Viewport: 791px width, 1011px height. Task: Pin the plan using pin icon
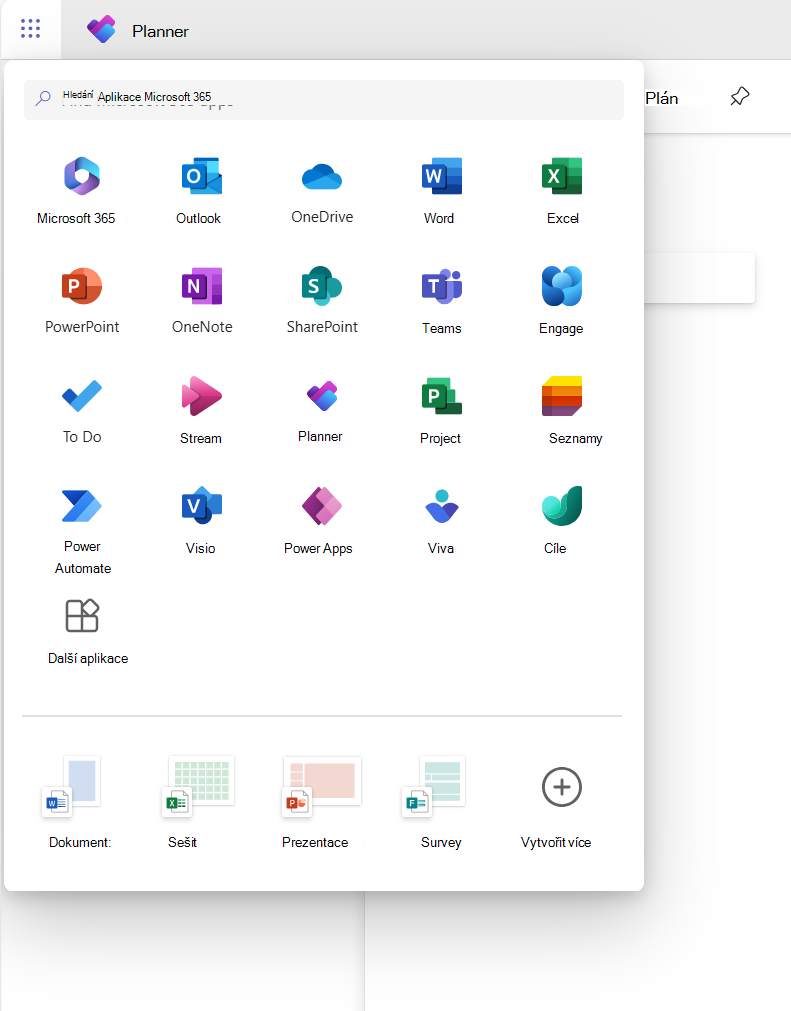click(739, 97)
